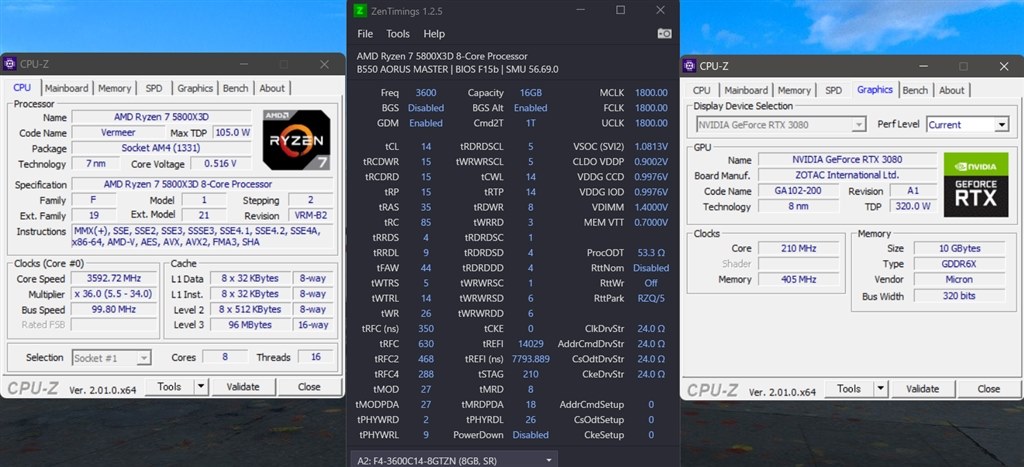Image resolution: width=1024 pixels, height=467 pixels.
Task: Open SPD tab in left CPU-Z window
Action: (x=154, y=88)
